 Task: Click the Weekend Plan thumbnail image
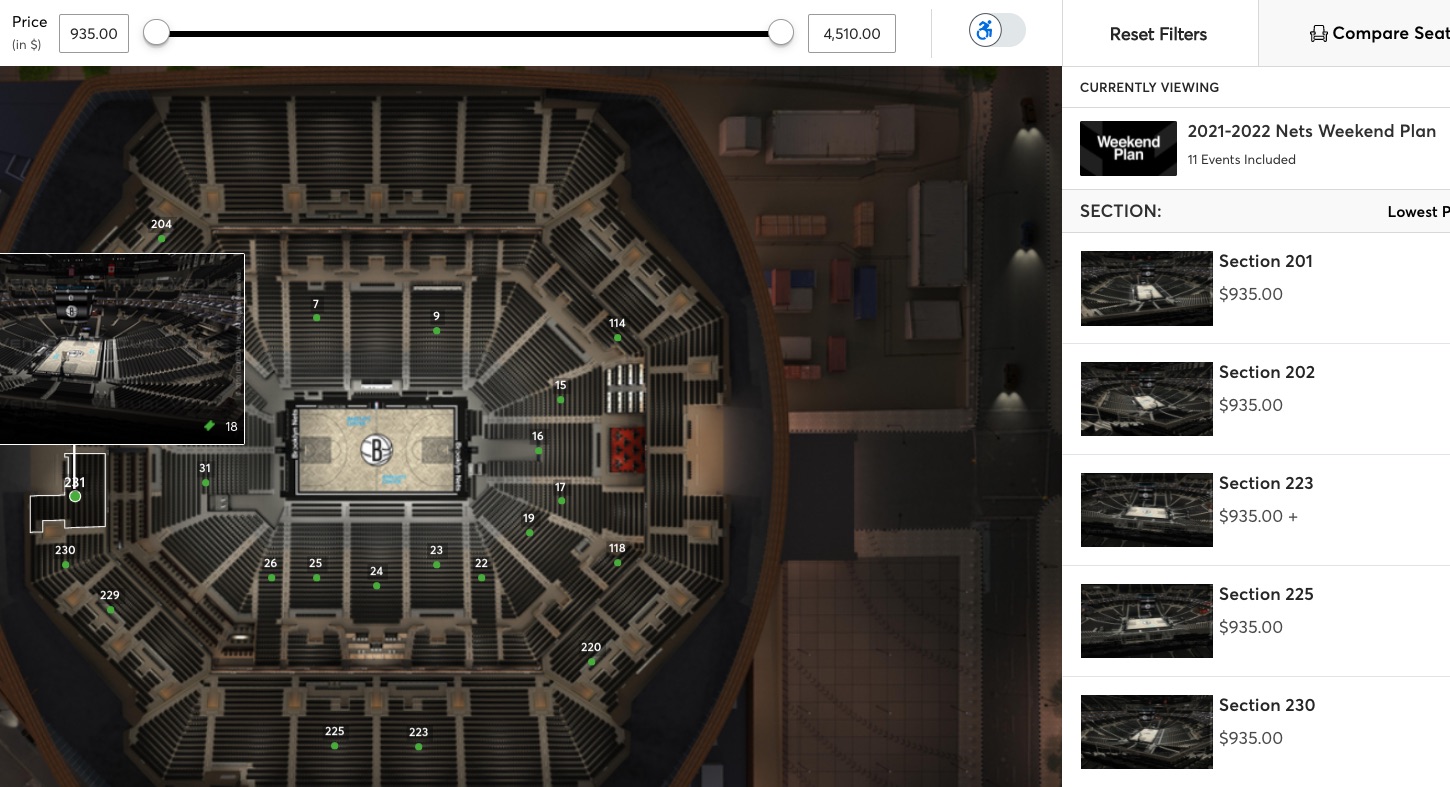pyautogui.click(x=1128, y=148)
